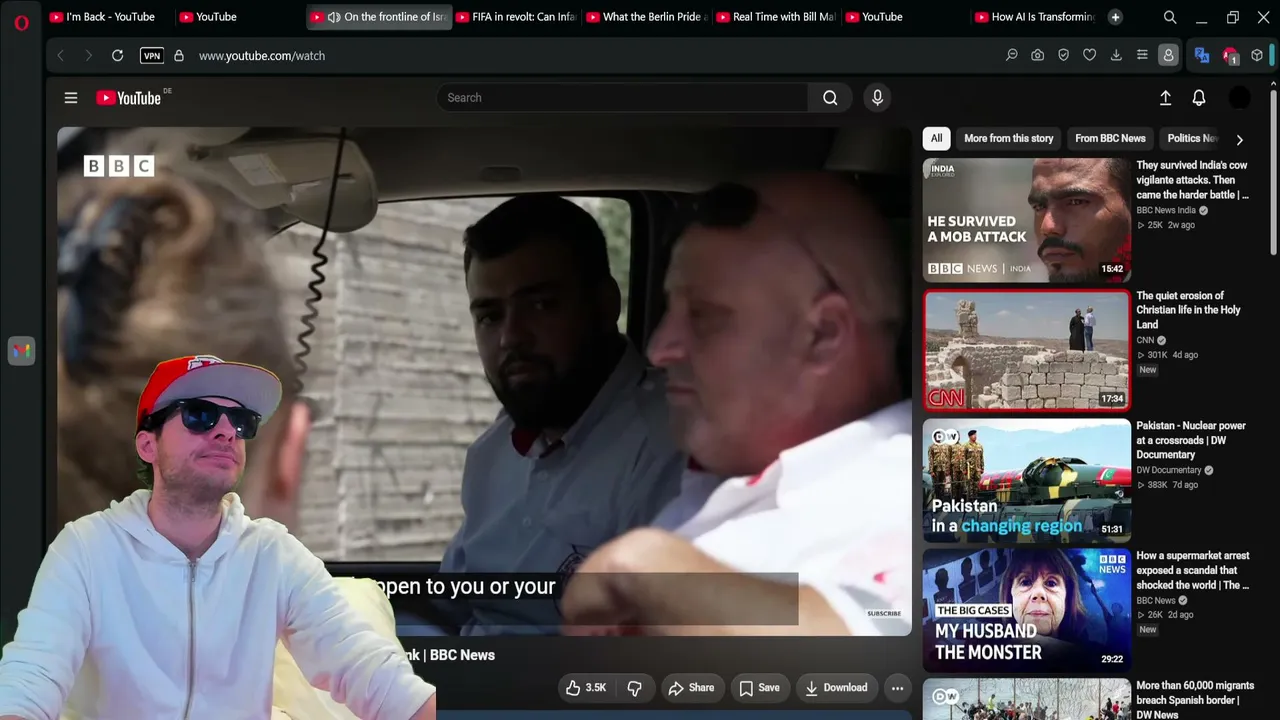The image size is (1280, 720).
Task: Dislike this video
Action: 634,688
